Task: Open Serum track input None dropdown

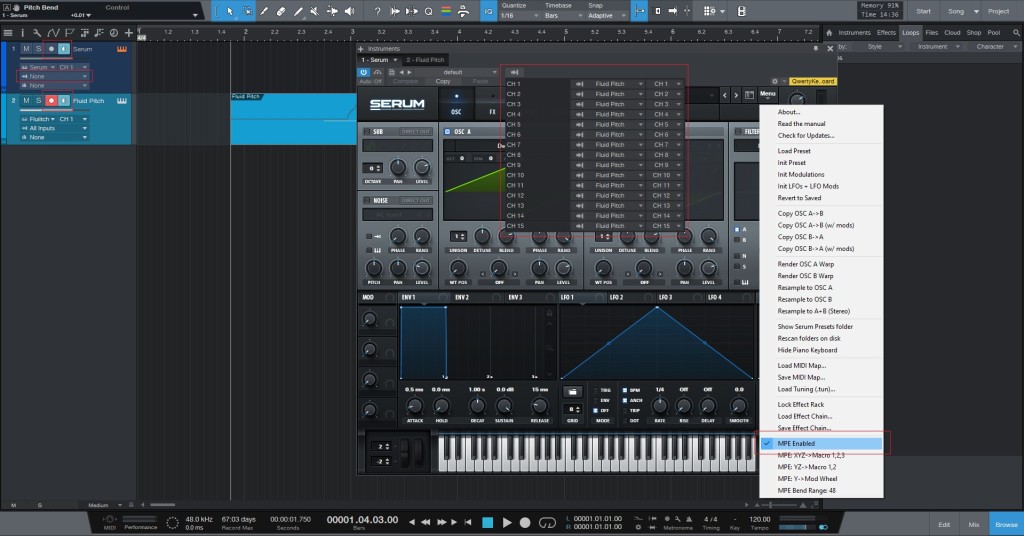Action: 54,76
